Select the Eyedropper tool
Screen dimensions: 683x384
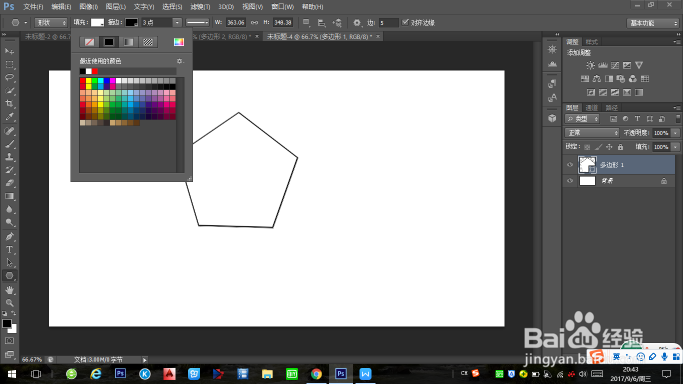pyautogui.click(x=9, y=117)
